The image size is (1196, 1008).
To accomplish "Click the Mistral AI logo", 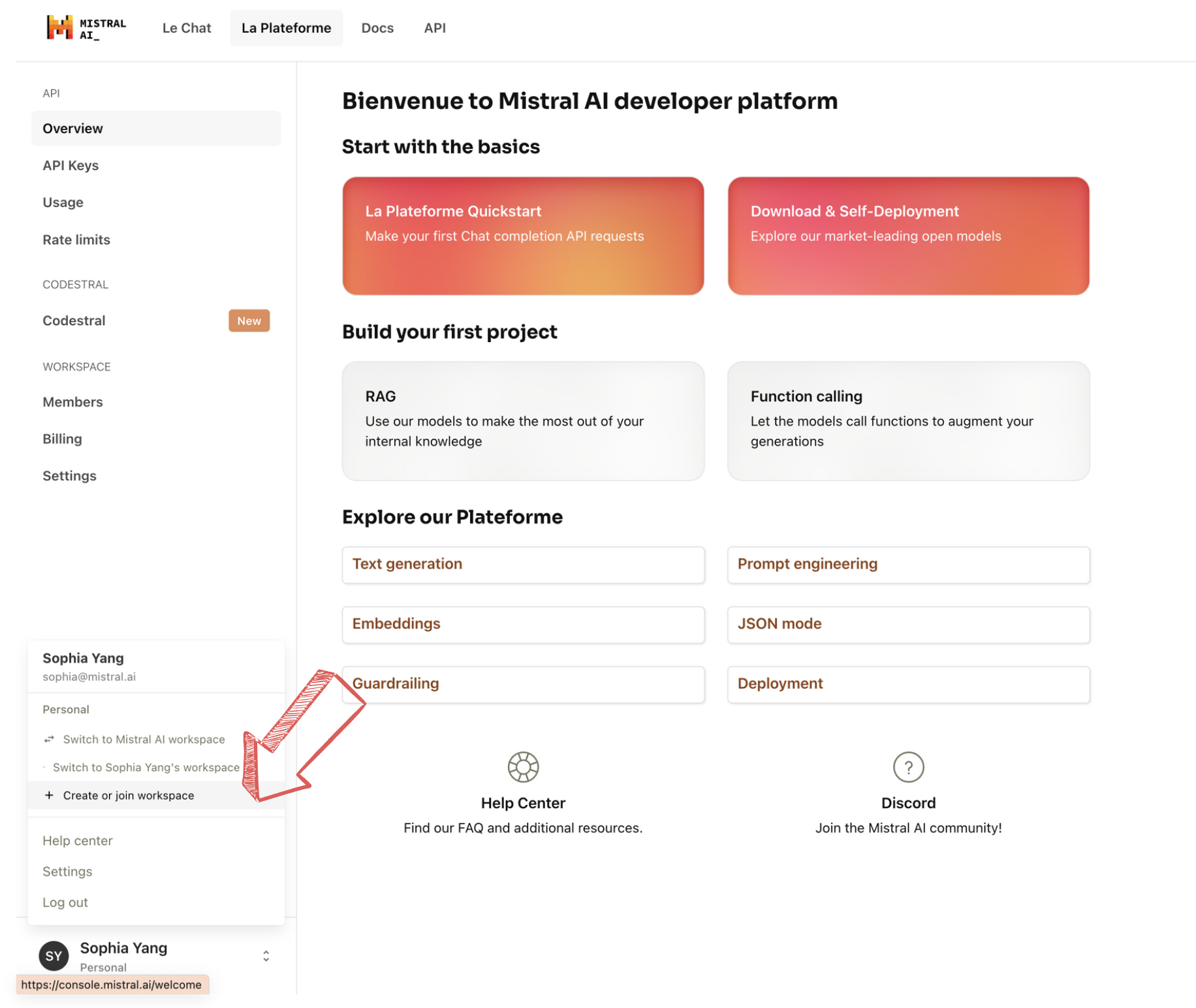I will pyautogui.click(x=86, y=28).
